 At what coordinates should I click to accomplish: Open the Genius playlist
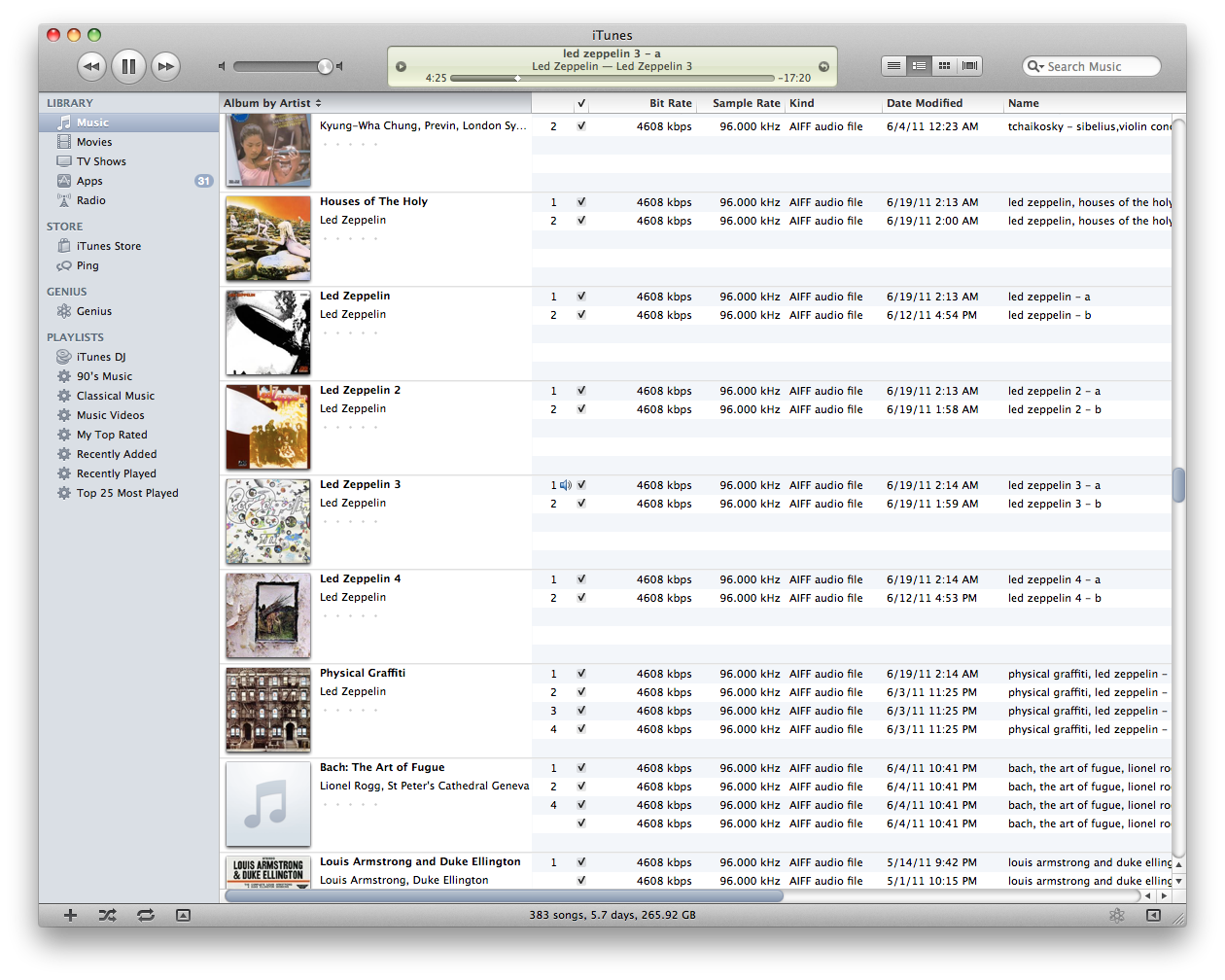click(x=128, y=311)
